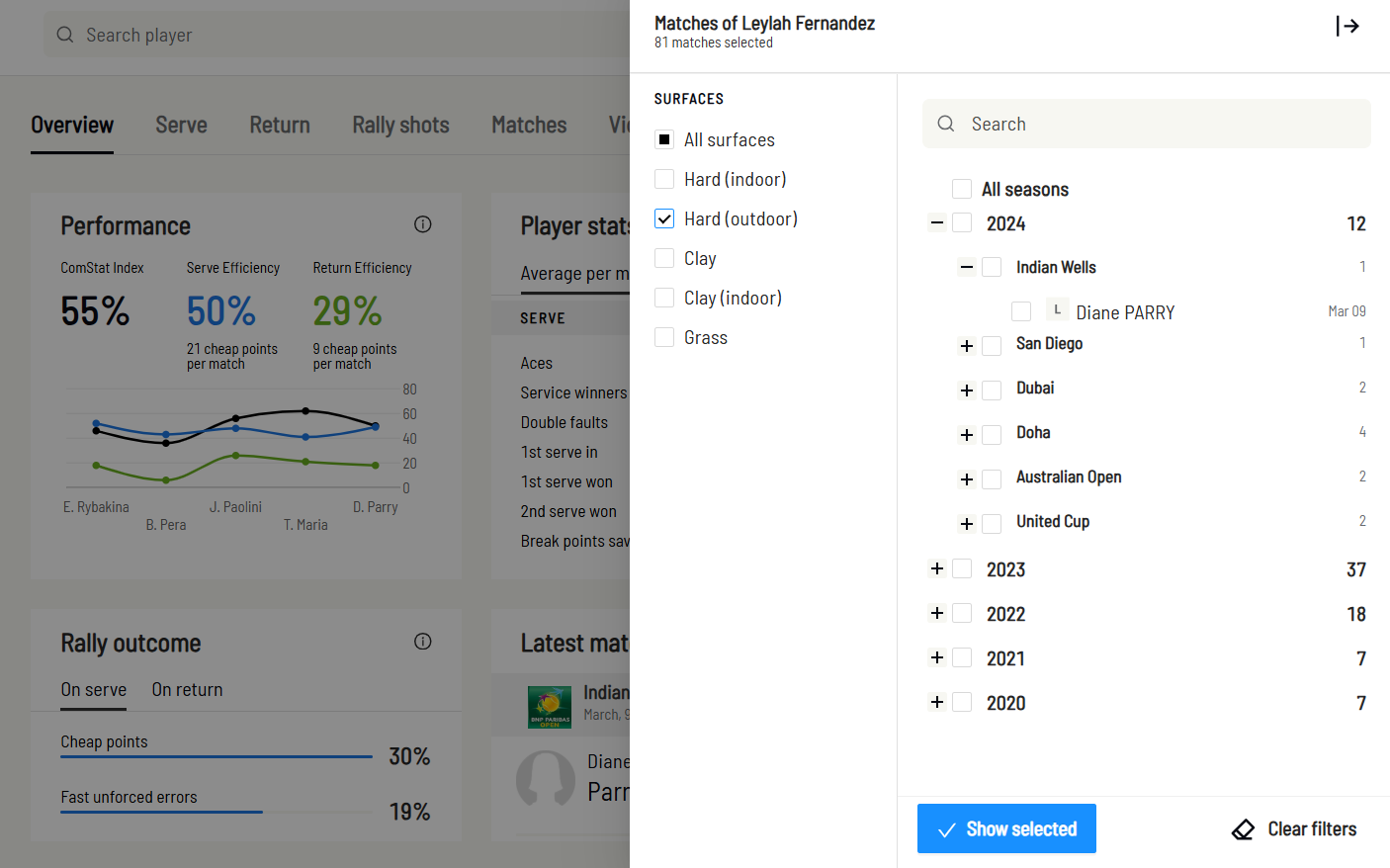Viewport: 1390px width, 868px height.
Task: Tick the All seasons checkbox
Action: coord(961,189)
